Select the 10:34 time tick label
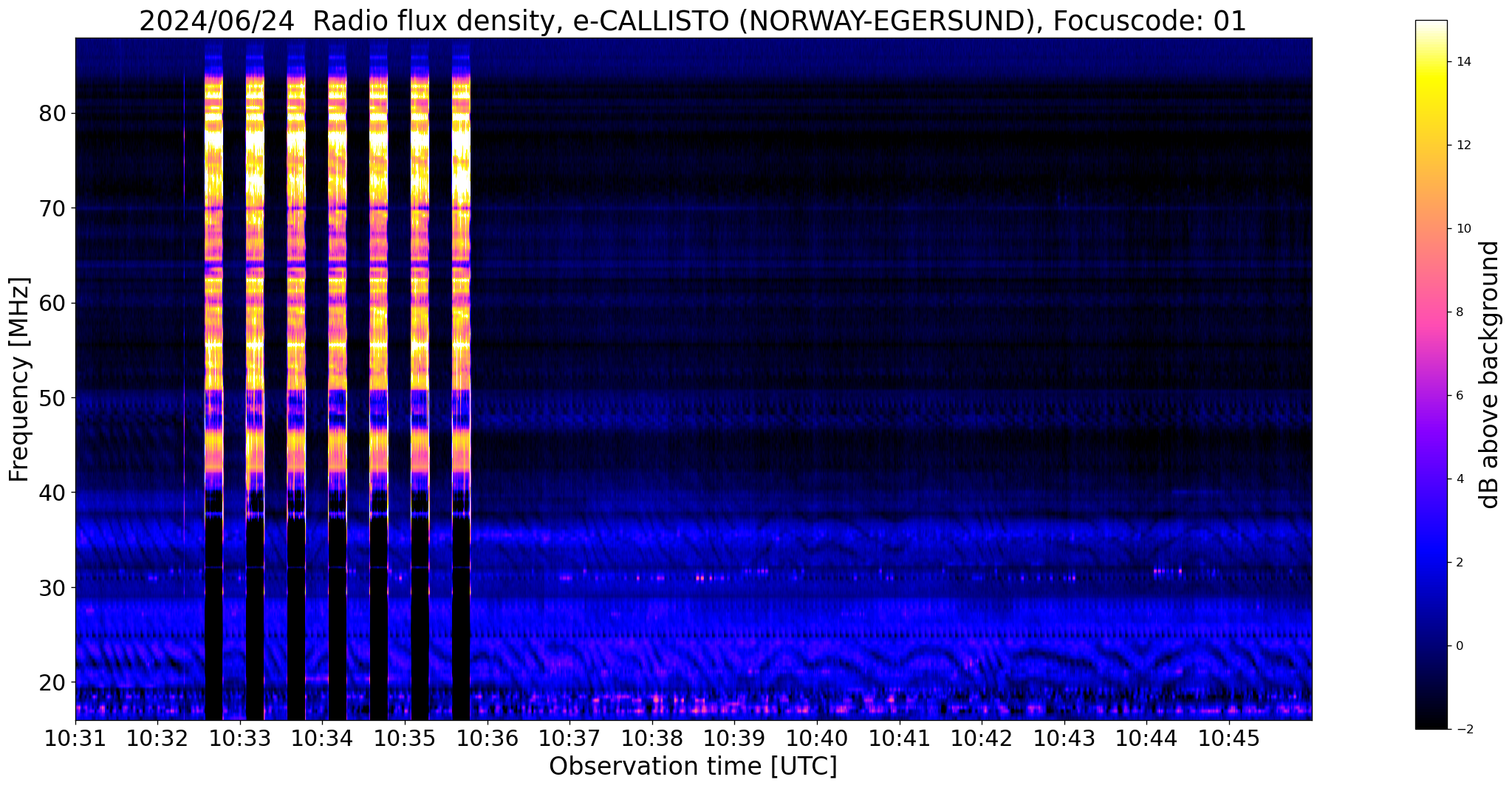Image resolution: width=1512 pixels, height=788 pixels. coord(322,739)
